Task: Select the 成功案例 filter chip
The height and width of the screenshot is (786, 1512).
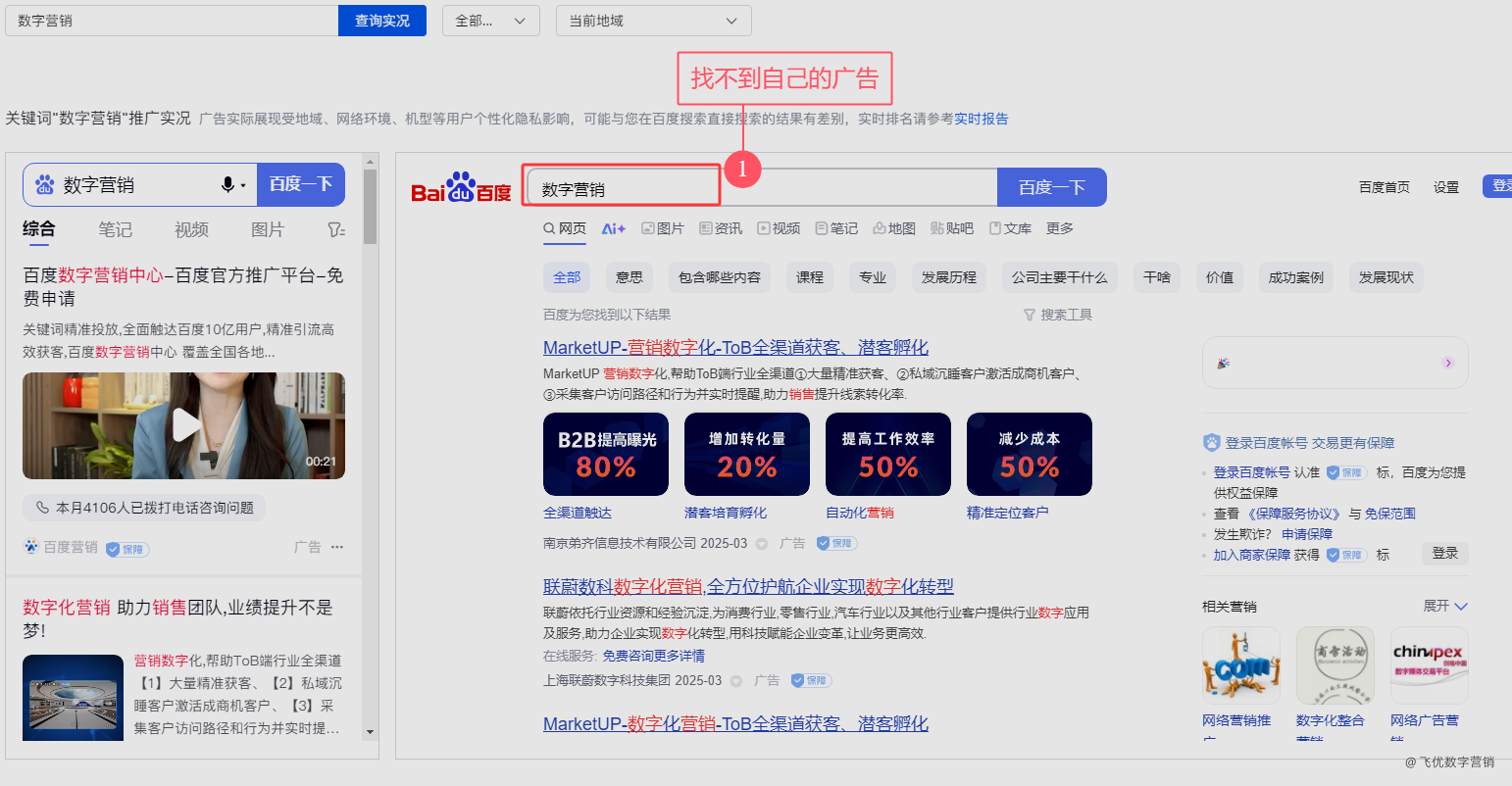Action: tap(1296, 277)
